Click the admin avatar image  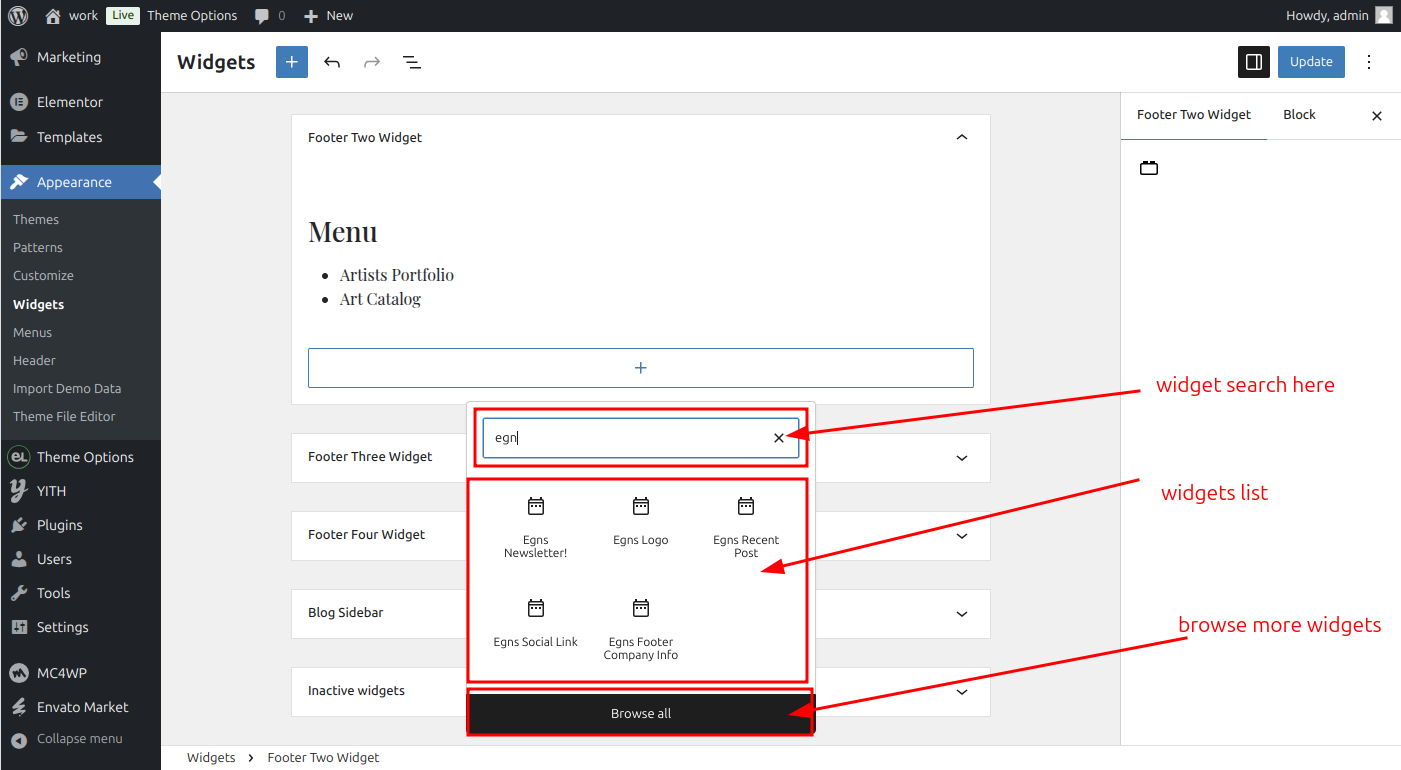click(x=1384, y=16)
